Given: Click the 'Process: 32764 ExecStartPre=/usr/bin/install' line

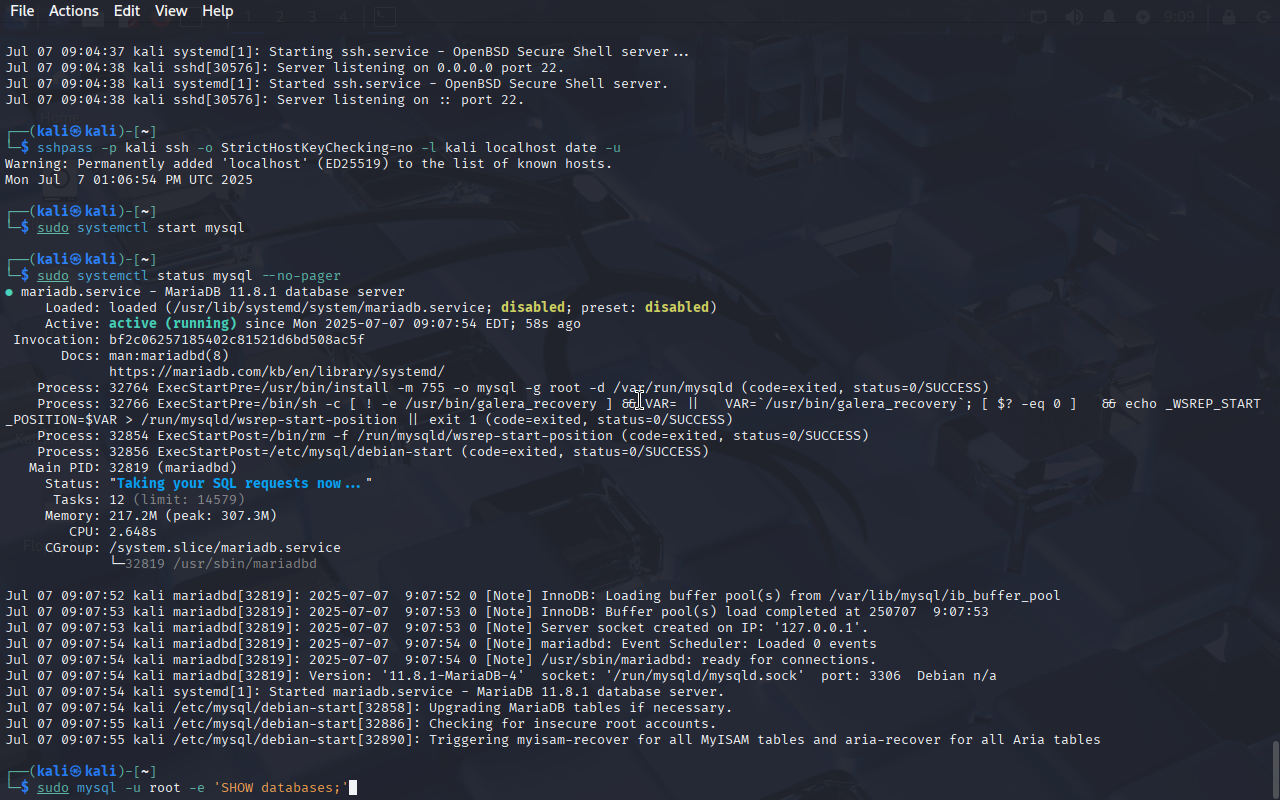Looking at the screenshot, I should tap(513, 388).
